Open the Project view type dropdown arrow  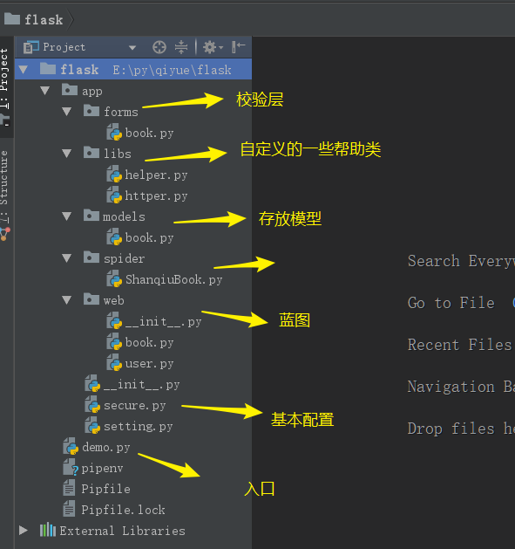point(132,47)
